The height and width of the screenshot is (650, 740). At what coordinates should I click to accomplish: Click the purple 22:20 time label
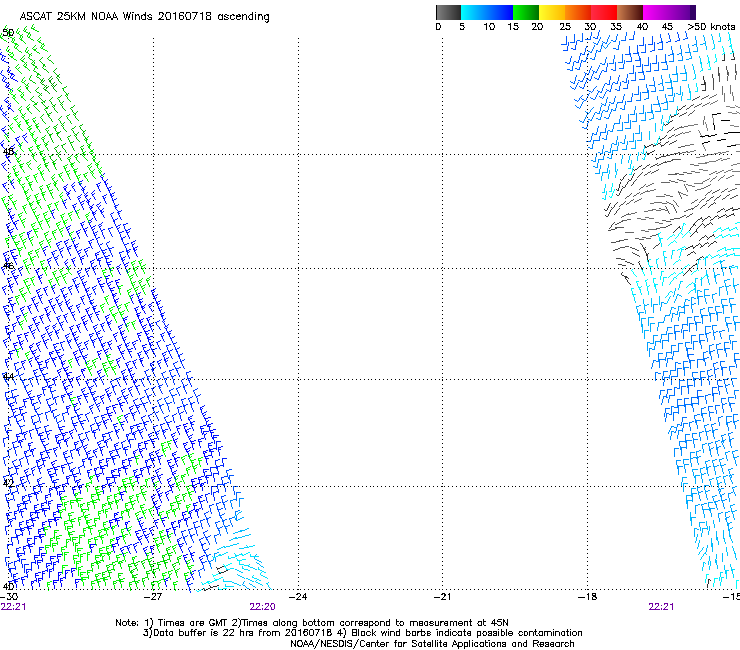[x=262, y=607]
